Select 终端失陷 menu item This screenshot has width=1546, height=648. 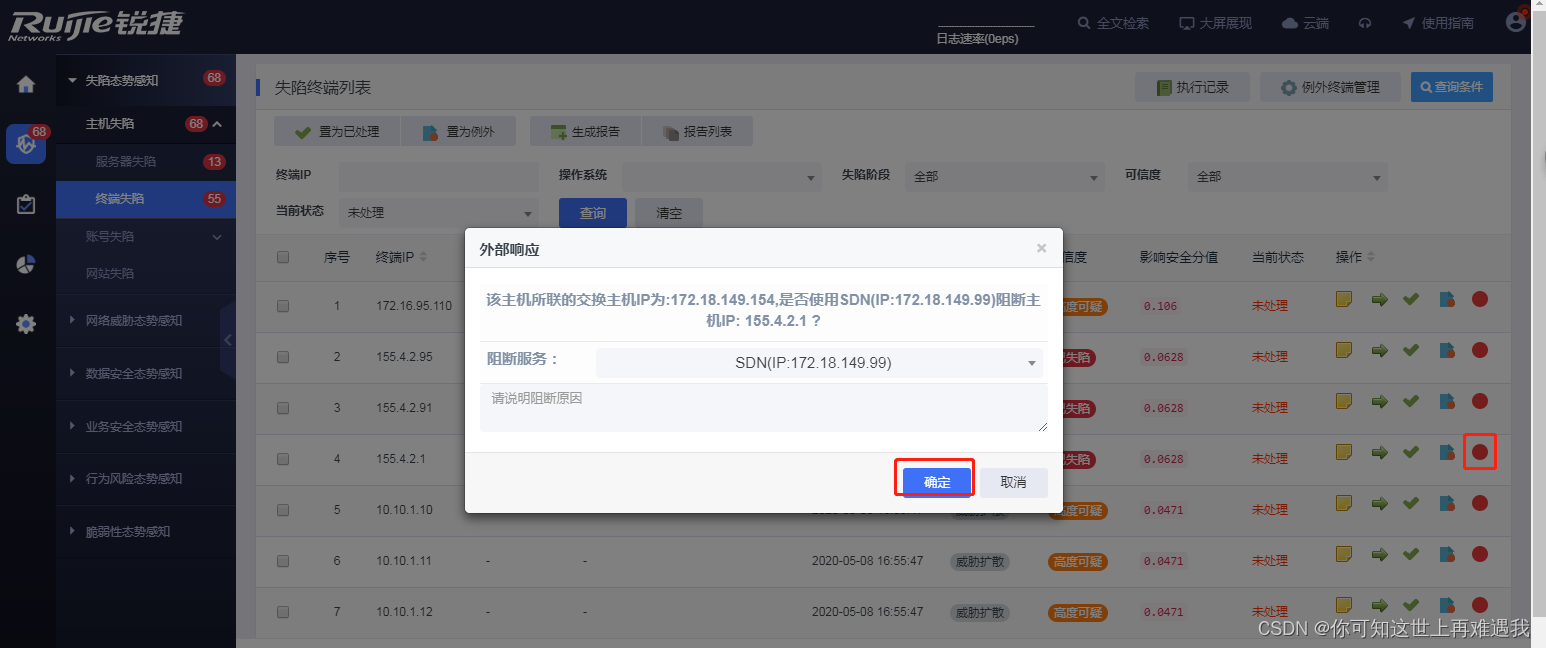[x=146, y=199]
